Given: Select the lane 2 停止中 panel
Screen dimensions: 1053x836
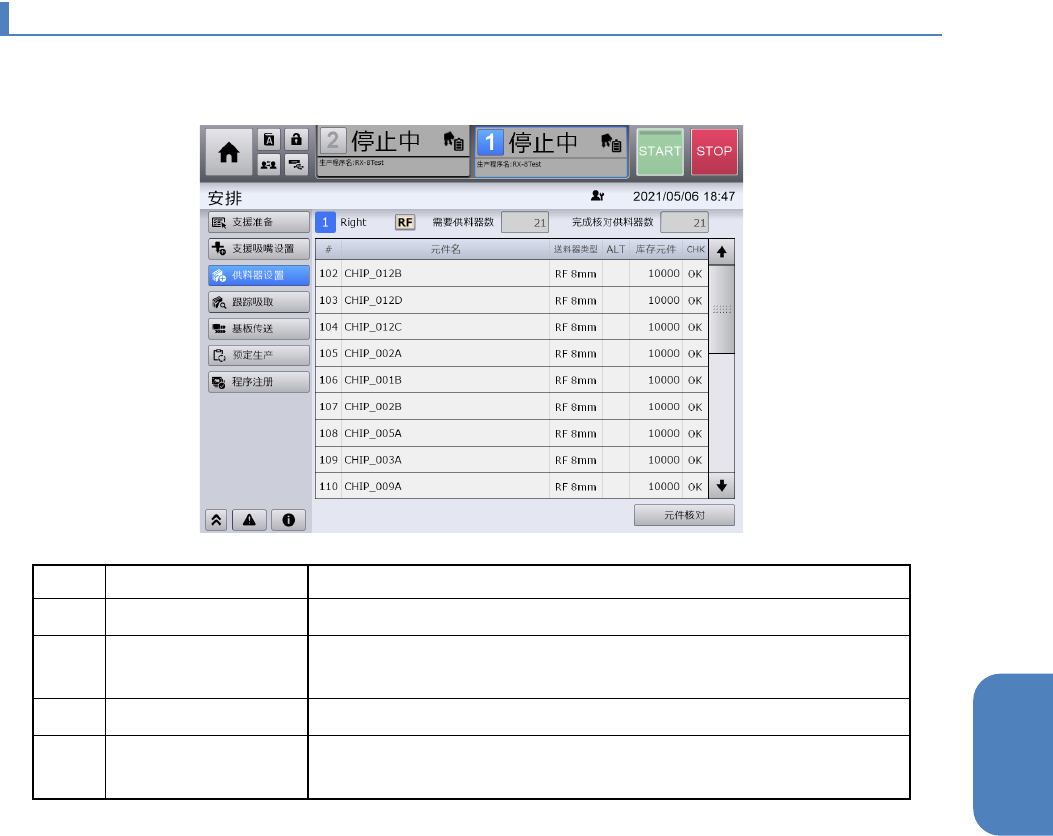Looking at the screenshot, I should 393,152.
